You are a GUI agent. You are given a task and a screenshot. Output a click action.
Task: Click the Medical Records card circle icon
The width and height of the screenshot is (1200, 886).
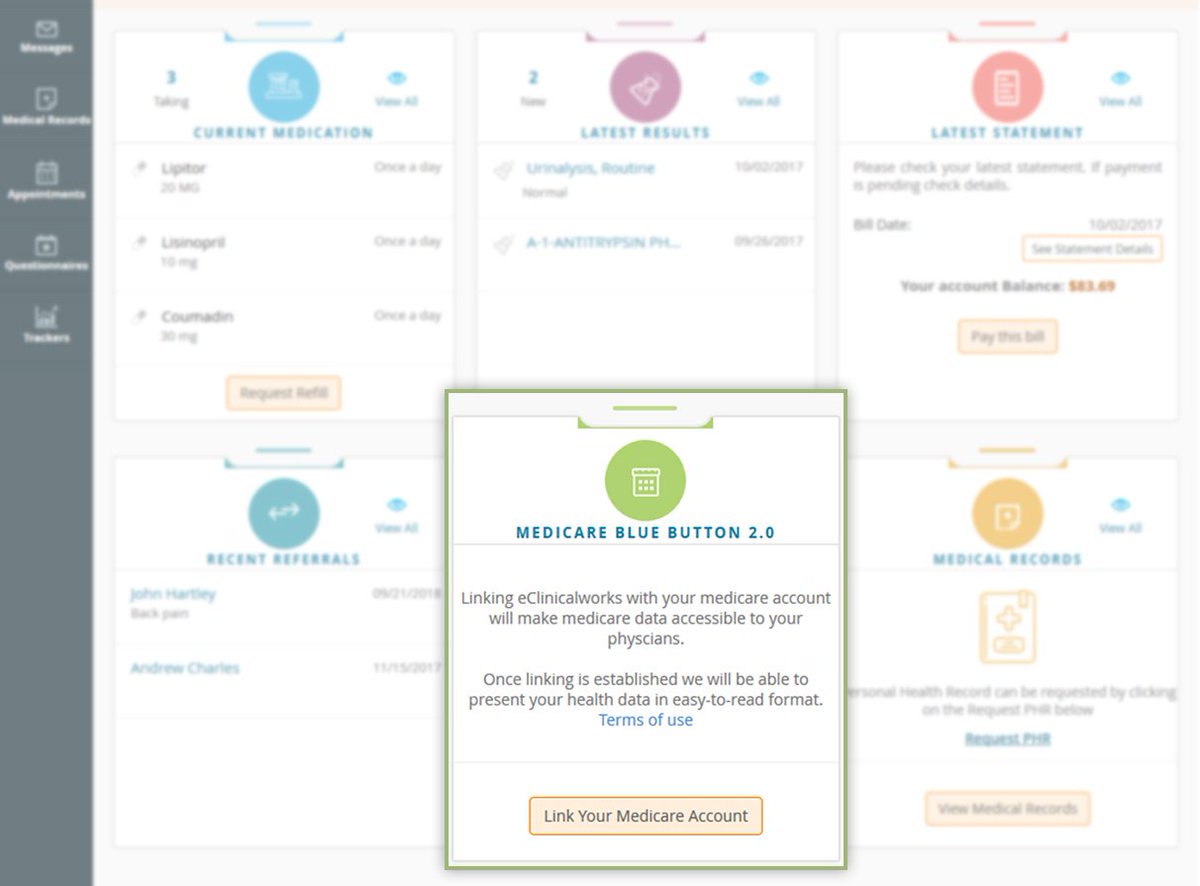point(1007,513)
